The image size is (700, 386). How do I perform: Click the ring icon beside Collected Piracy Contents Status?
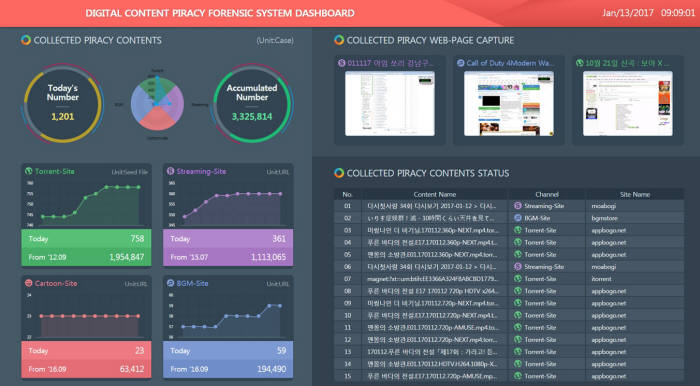[x=339, y=173]
